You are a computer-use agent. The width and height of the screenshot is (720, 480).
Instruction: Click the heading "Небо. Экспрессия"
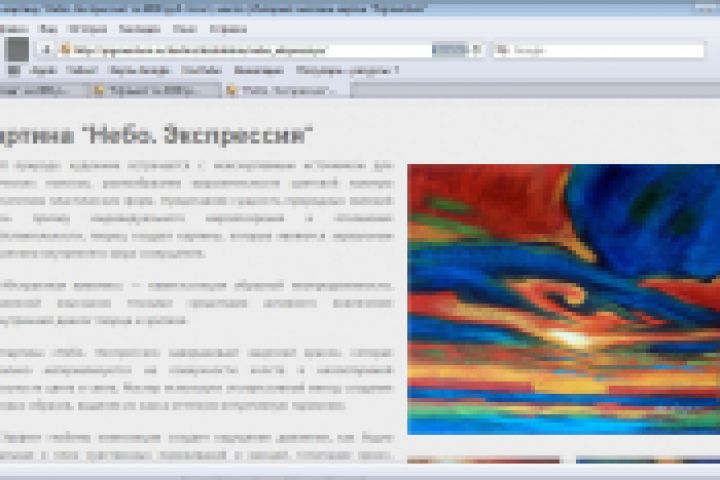pos(199,136)
